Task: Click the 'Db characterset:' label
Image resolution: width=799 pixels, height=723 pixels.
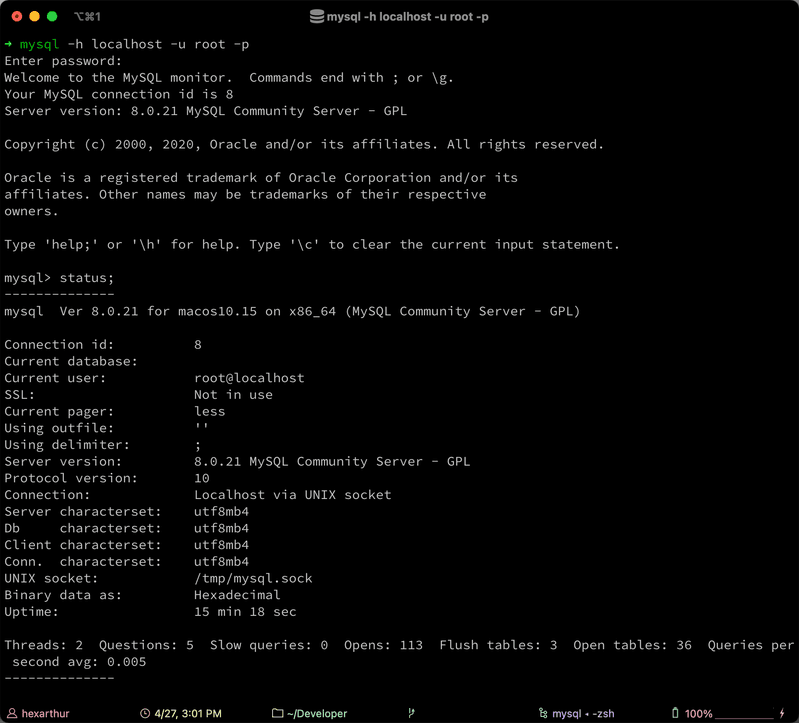Action: coord(83,528)
